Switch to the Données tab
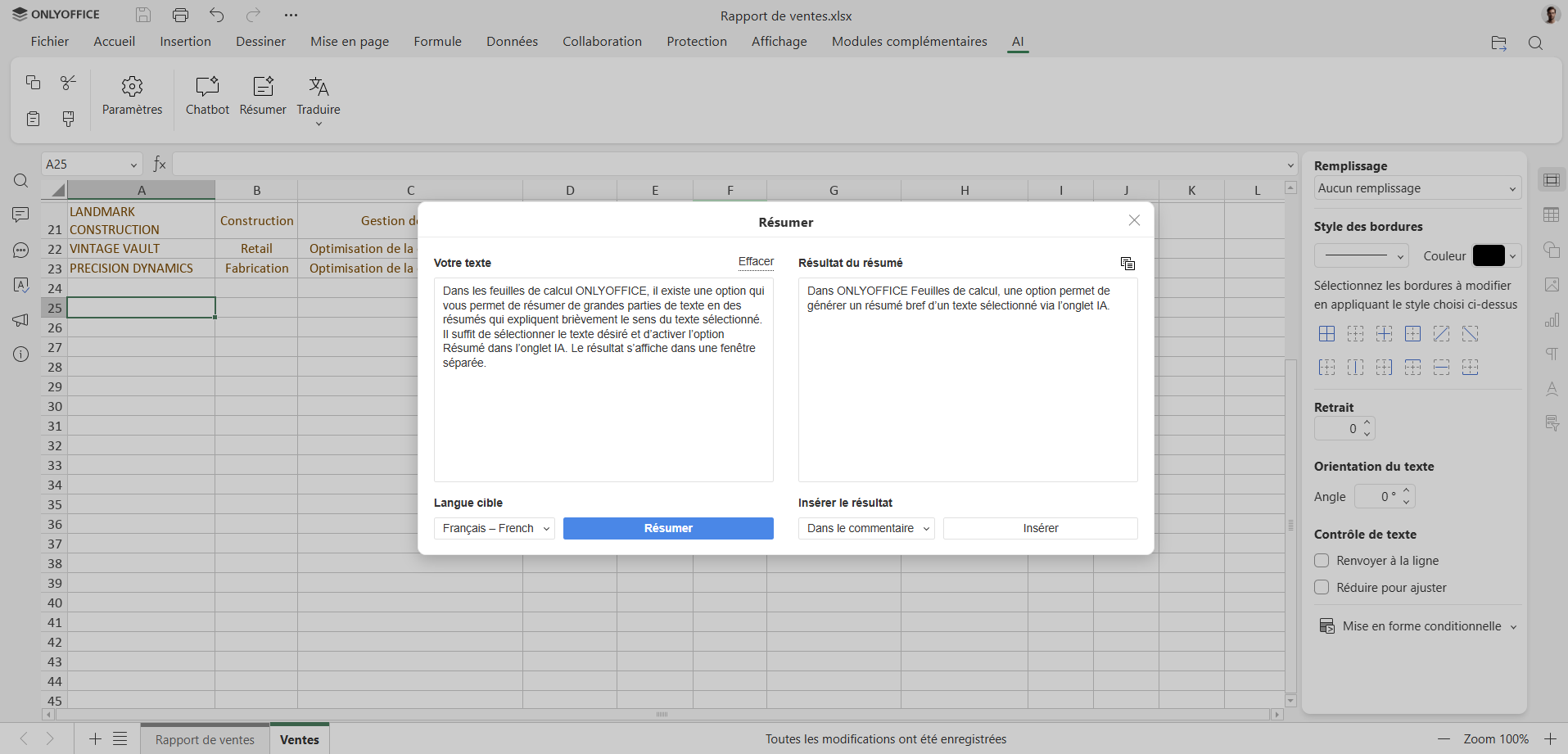This screenshot has width=1568, height=754. pyautogui.click(x=512, y=42)
